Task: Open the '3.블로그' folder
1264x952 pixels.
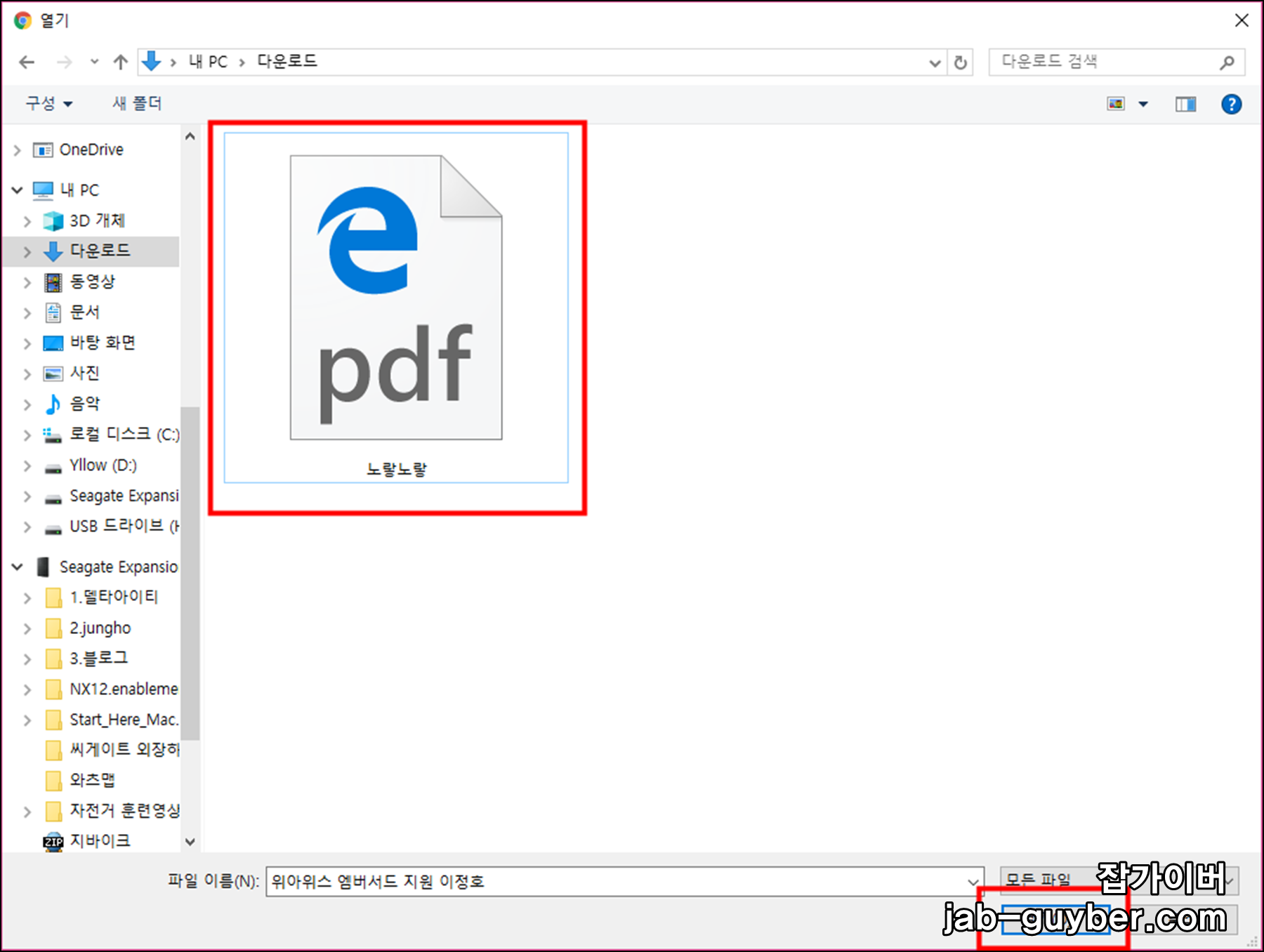Action: [x=99, y=659]
